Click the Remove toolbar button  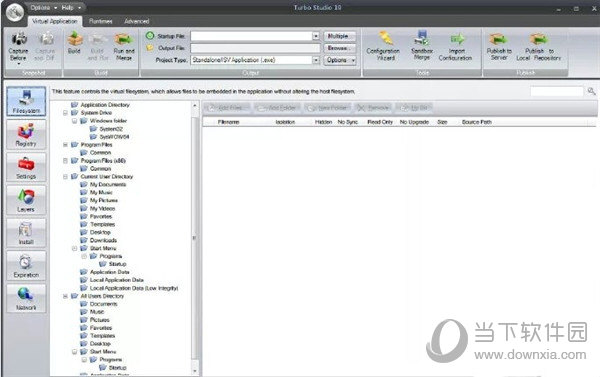pos(373,108)
